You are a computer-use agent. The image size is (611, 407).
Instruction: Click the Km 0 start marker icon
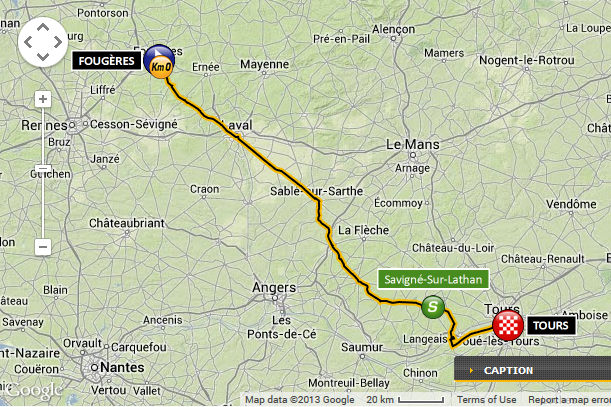159,62
